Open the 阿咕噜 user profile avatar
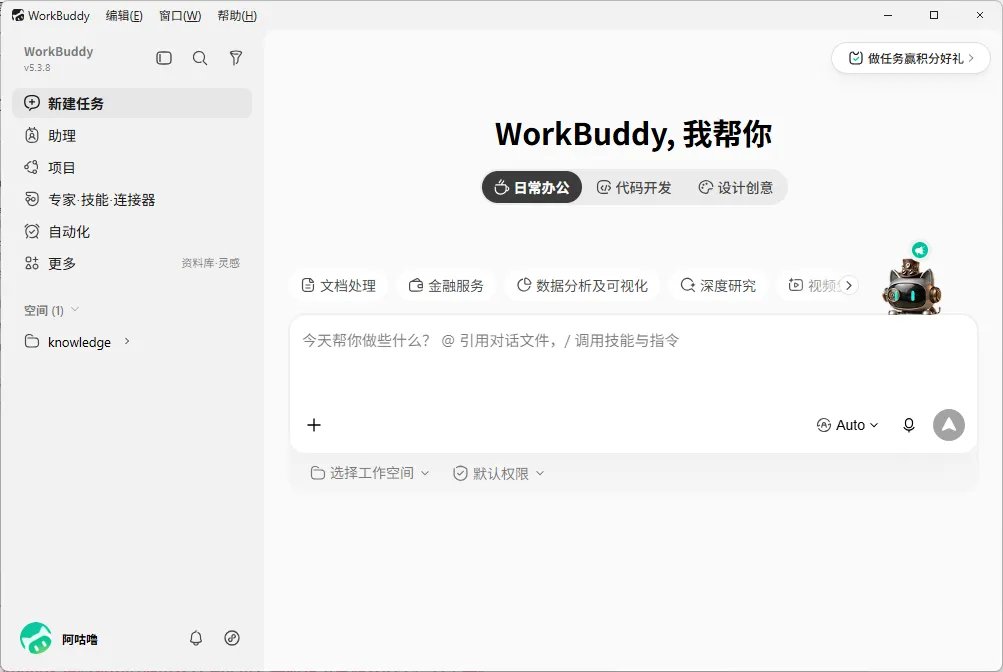 pos(36,638)
